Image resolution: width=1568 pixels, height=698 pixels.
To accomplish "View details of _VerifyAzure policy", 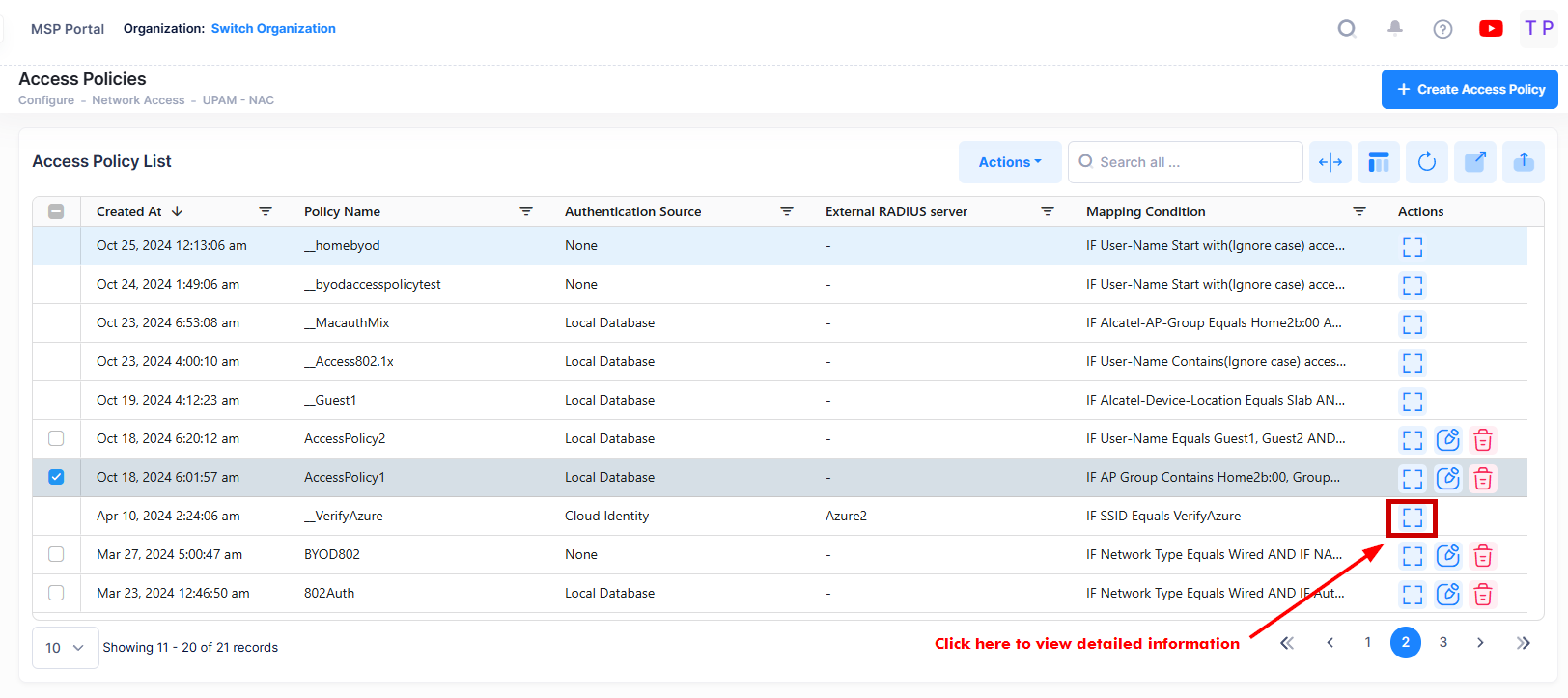I will coord(1412,517).
